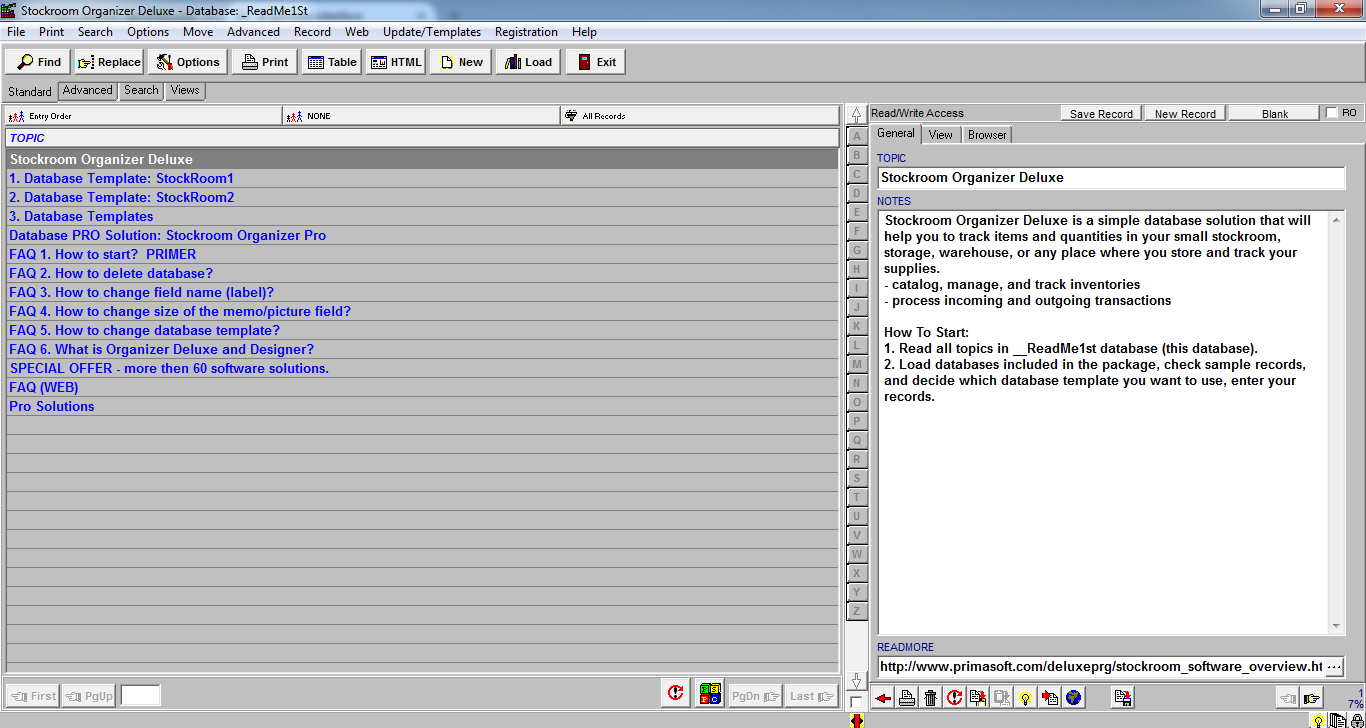Click the NOTES scrollbar down arrow
Screen dimensions: 1366x728
[x=1338, y=626]
